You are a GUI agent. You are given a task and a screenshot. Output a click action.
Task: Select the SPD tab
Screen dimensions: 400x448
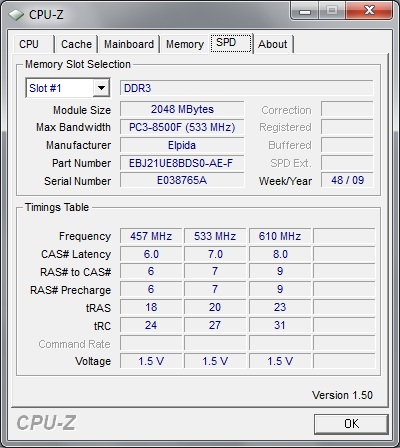[x=231, y=43]
